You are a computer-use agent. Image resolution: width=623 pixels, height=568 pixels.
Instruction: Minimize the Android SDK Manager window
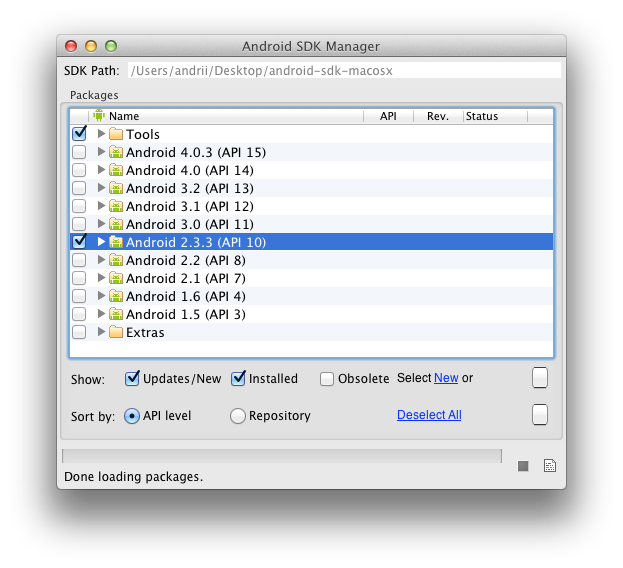pyautogui.click(x=91, y=46)
